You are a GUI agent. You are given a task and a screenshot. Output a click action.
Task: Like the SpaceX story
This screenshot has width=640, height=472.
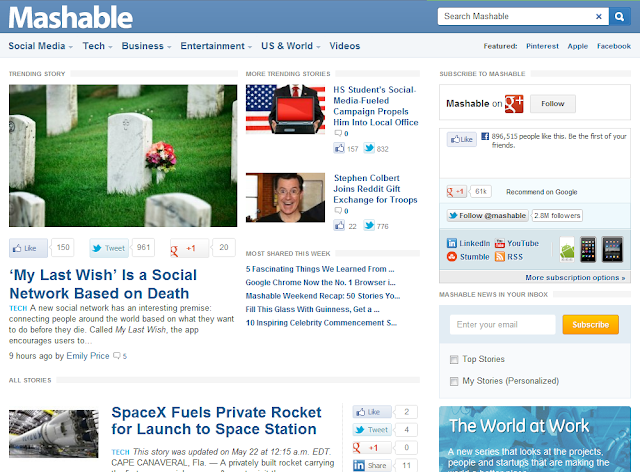[372, 412]
